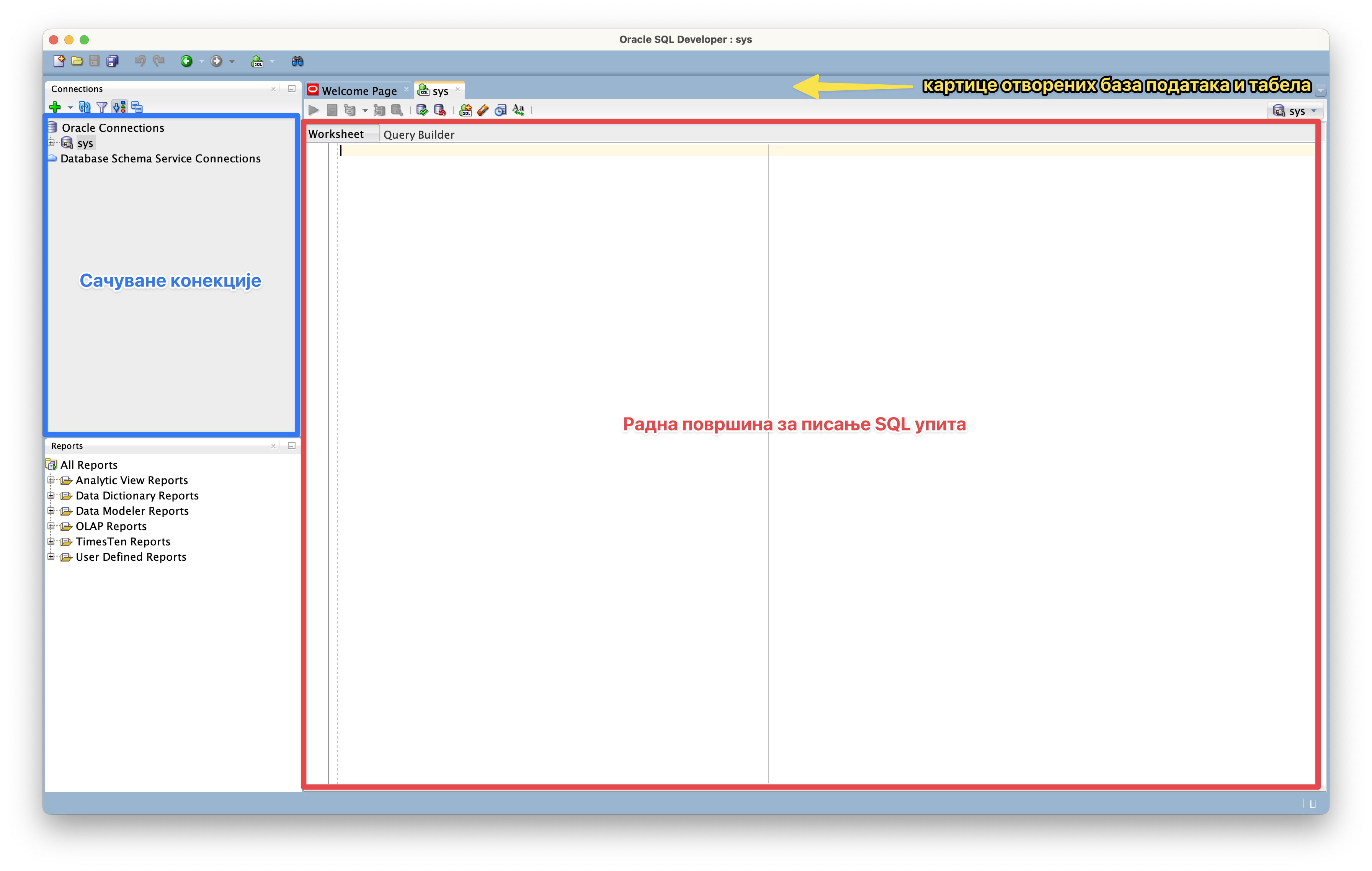Select the OLAP Reports tree item
Screen dimensions: 1372x871
(111, 526)
